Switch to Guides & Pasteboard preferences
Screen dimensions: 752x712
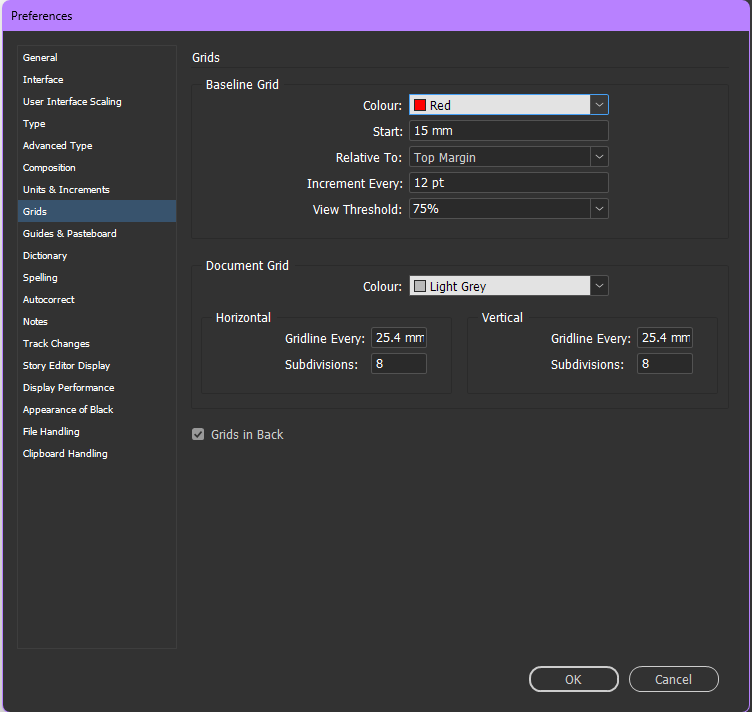coord(69,234)
